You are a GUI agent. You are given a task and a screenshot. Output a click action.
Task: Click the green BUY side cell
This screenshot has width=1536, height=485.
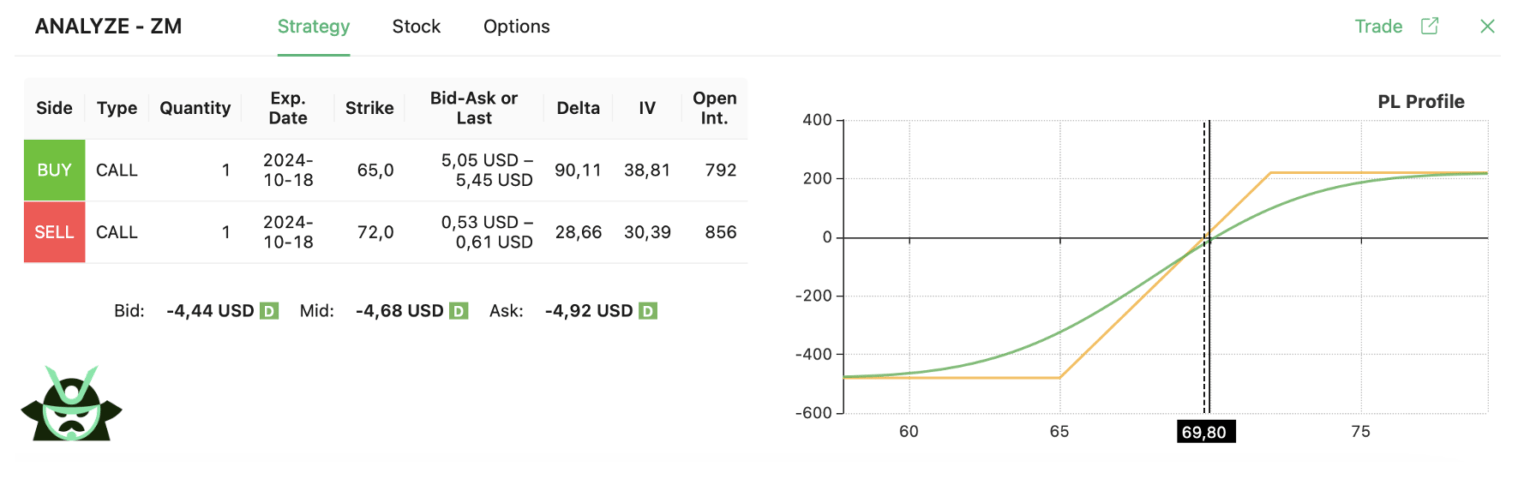54,170
